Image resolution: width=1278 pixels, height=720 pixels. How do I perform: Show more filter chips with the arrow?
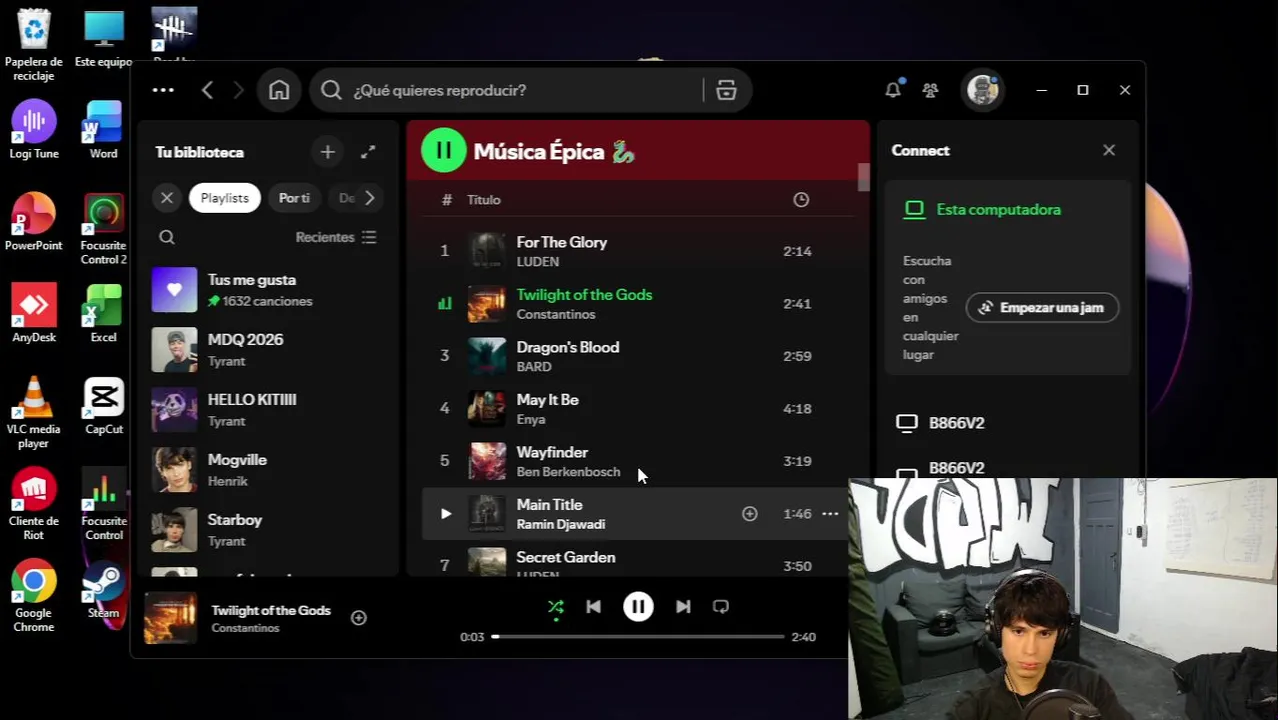click(369, 198)
